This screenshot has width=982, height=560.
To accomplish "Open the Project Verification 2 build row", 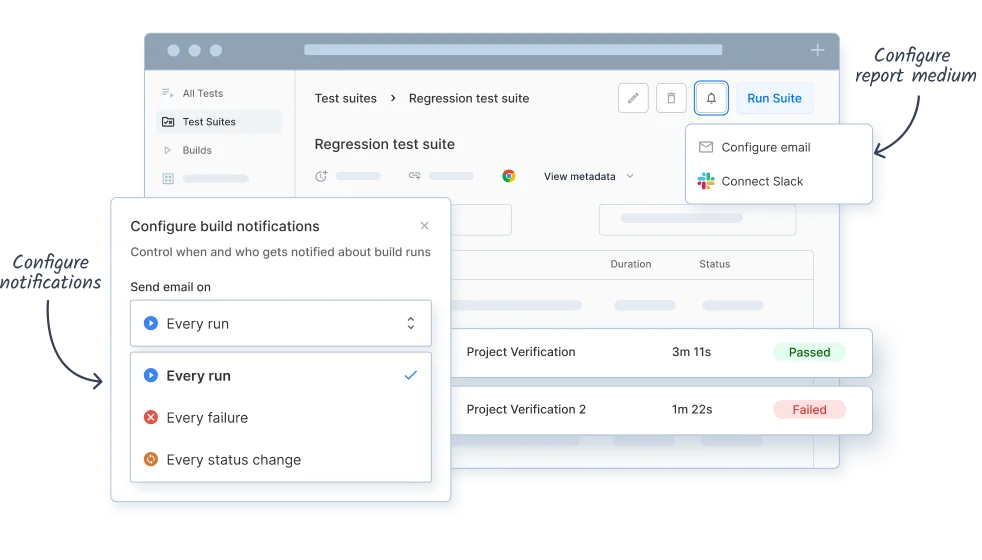I will 661,410.
